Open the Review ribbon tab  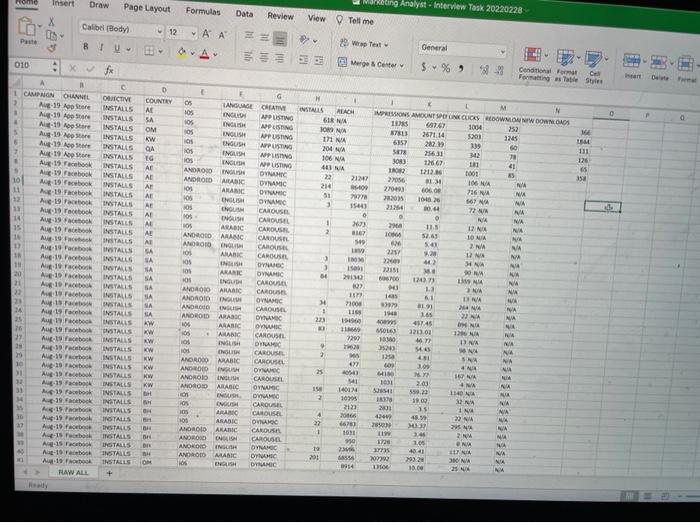point(280,16)
